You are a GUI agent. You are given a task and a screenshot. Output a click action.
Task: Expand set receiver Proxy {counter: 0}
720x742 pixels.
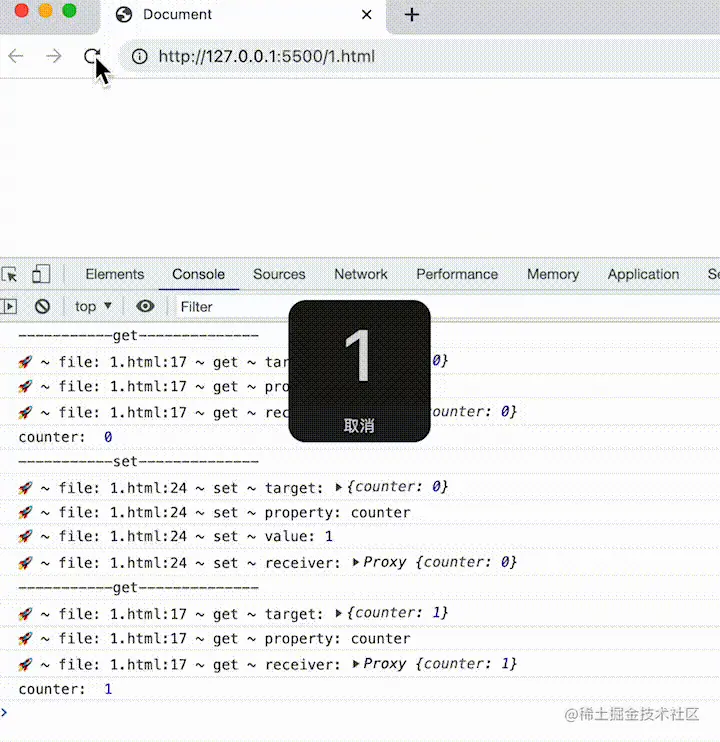pyautogui.click(x=356, y=562)
